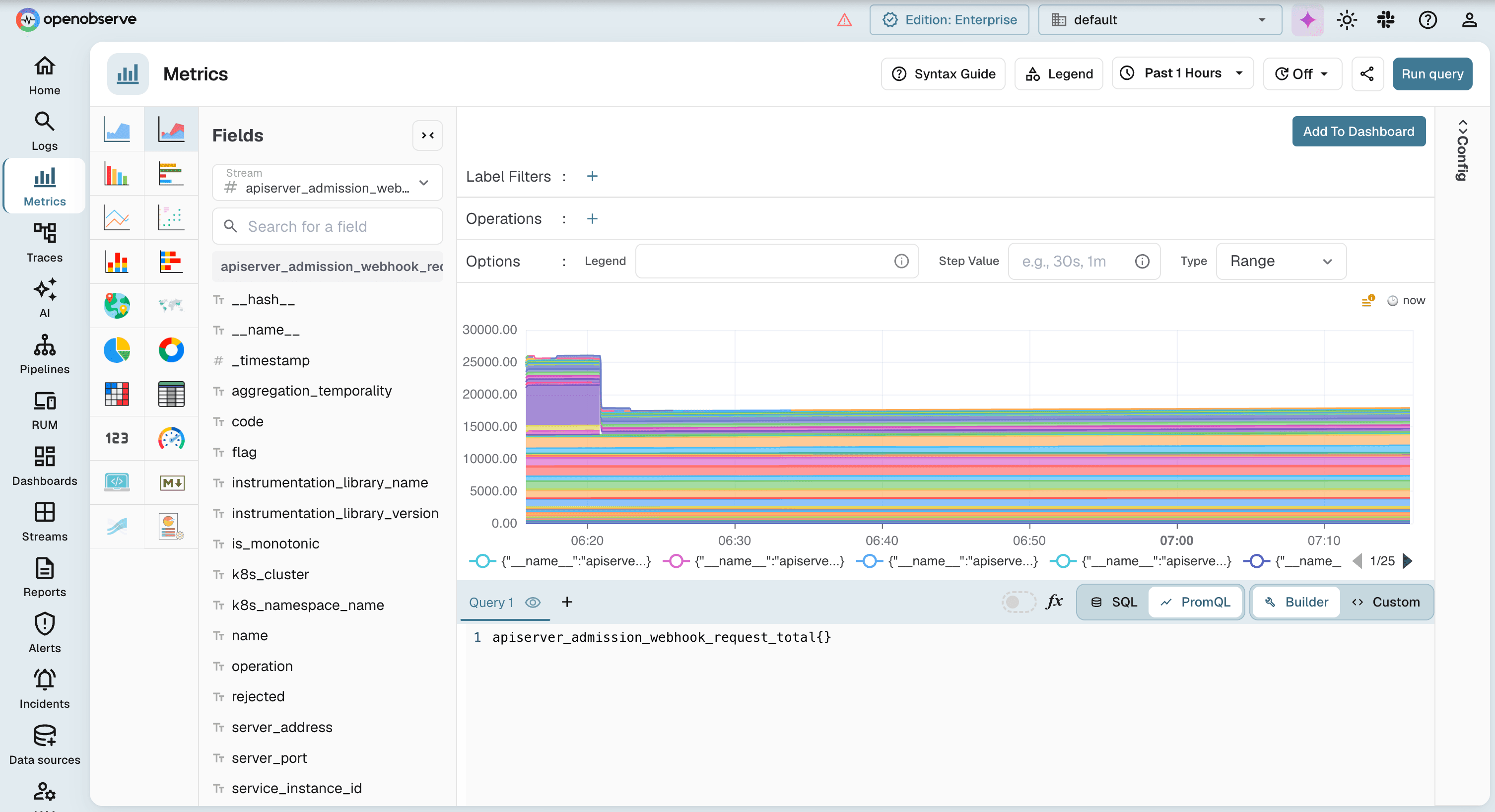
Task: Add a new operation
Action: pyautogui.click(x=592, y=218)
